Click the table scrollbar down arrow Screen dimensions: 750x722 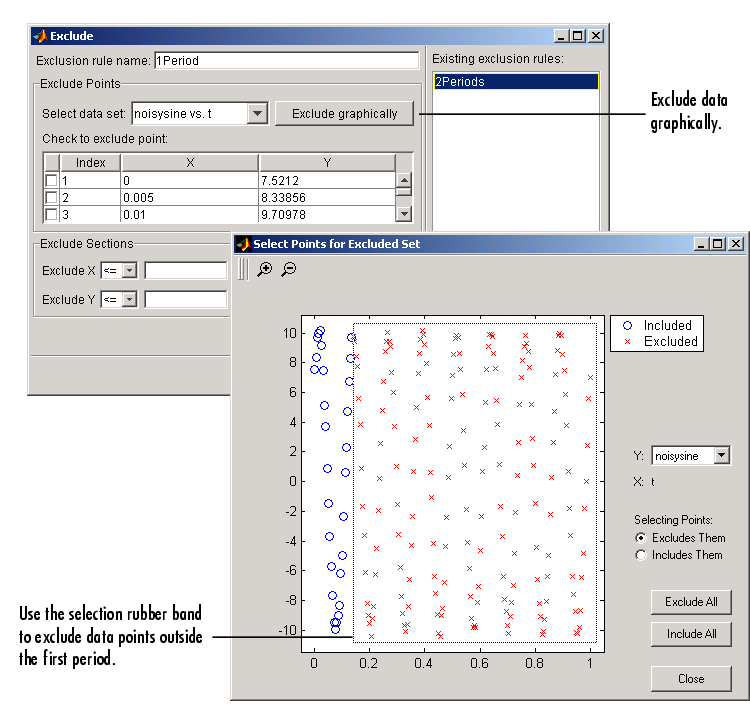404,214
